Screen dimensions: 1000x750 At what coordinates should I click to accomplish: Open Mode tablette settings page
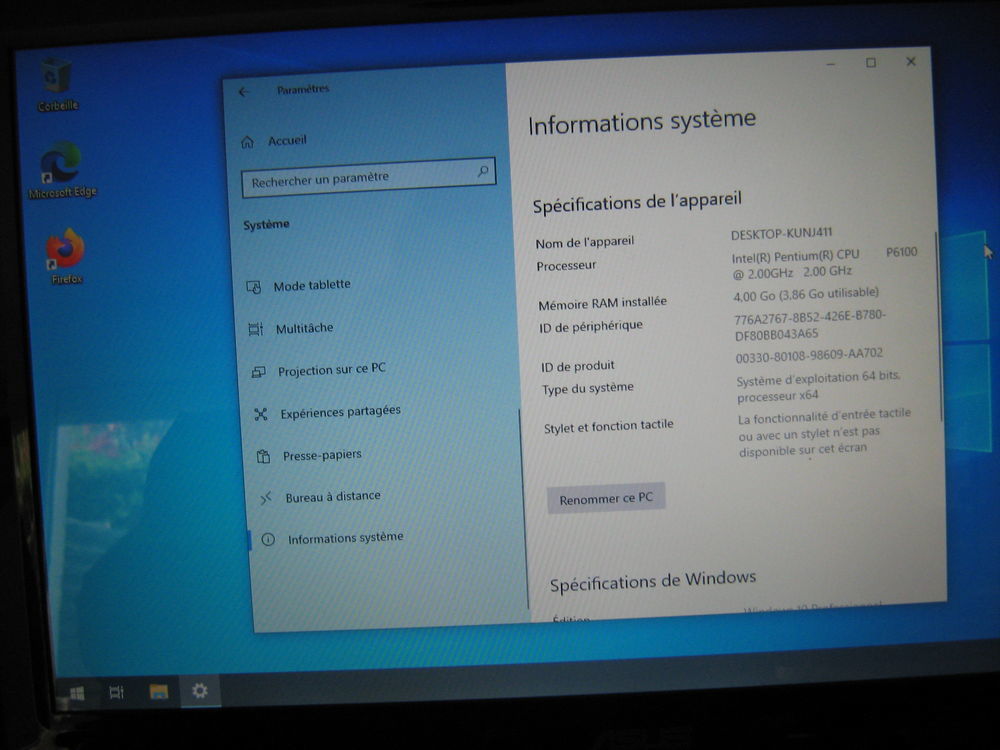click(x=312, y=285)
